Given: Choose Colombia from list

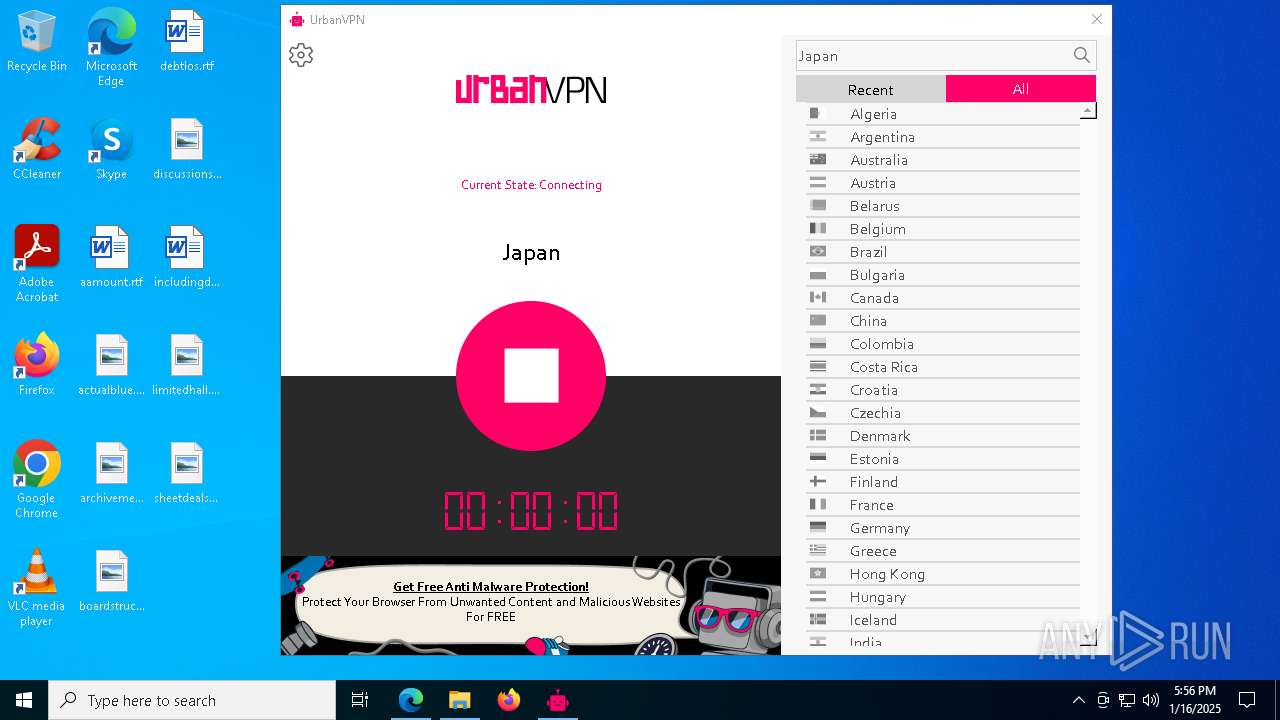Looking at the screenshot, I should tap(943, 344).
